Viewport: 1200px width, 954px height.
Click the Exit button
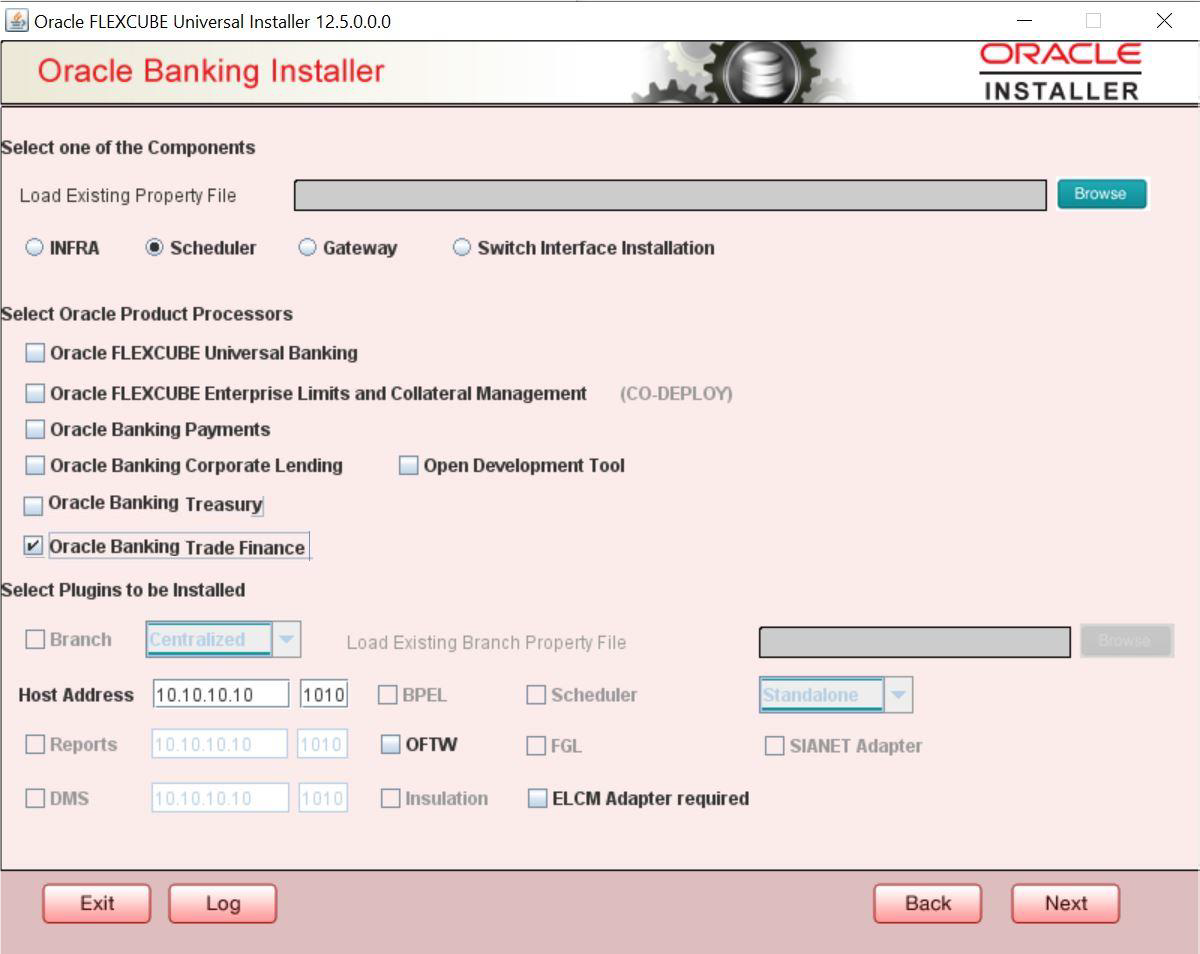click(97, 904)
